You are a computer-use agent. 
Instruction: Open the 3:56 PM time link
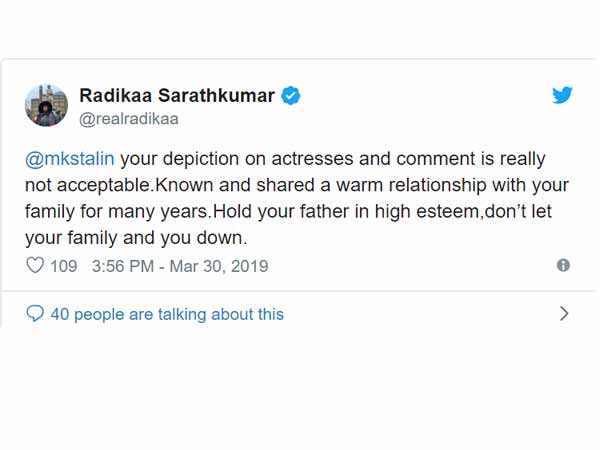tap(120, 267)
